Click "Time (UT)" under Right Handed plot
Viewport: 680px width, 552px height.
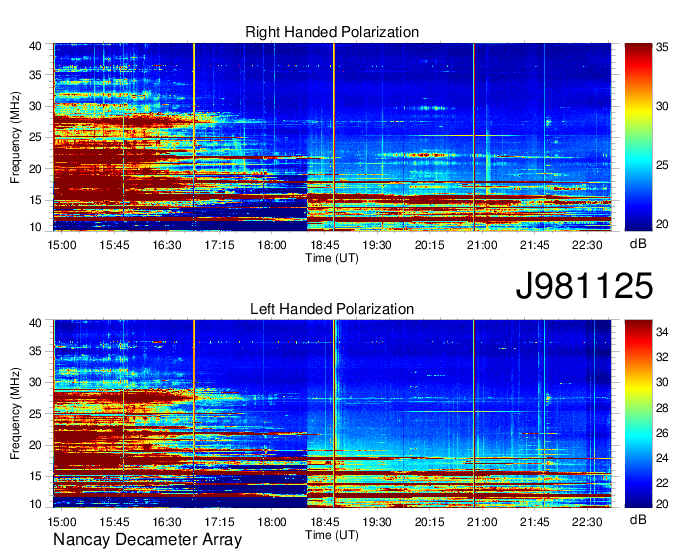click(x=332, y=258)
